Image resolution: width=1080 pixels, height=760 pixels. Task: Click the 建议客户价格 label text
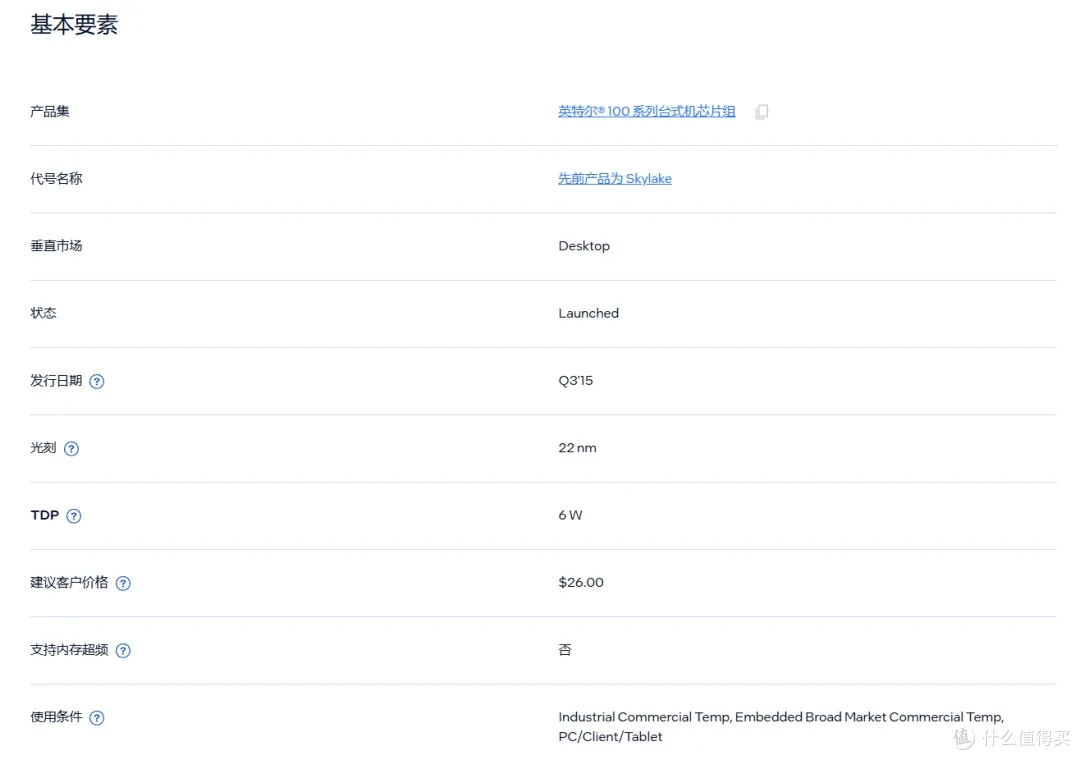70,583
